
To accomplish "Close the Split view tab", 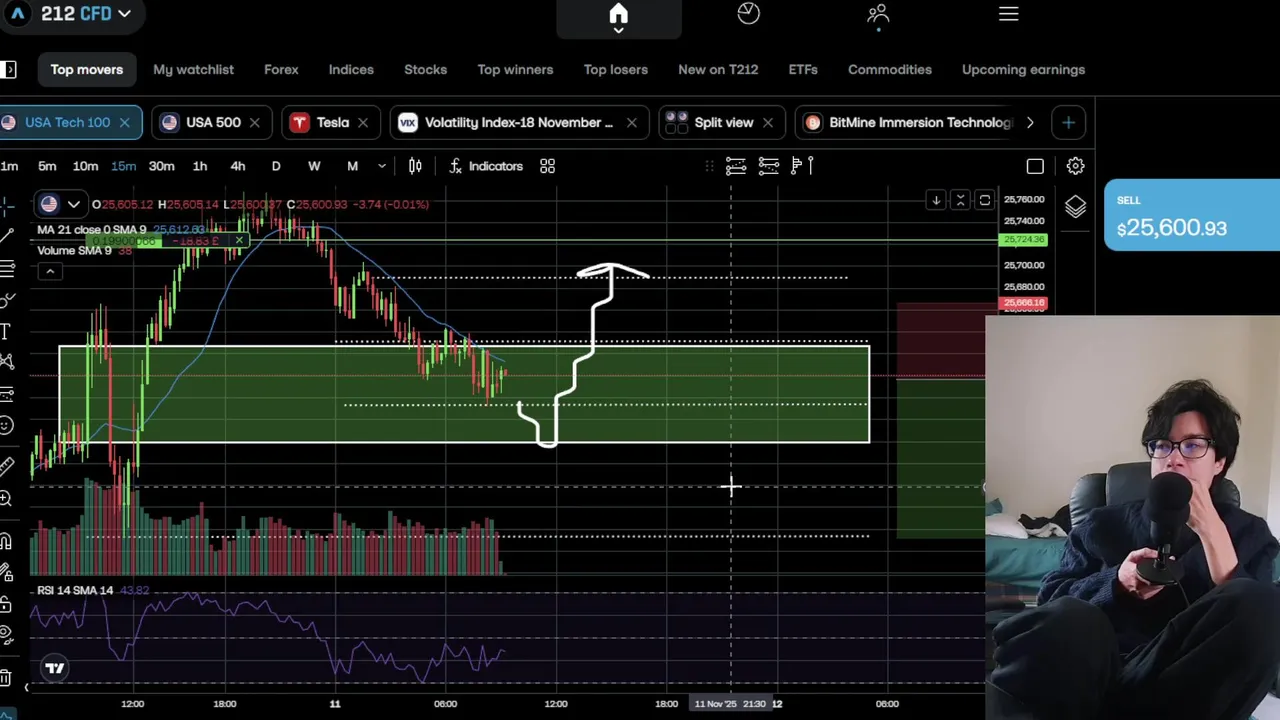I will tap(767, 122).
